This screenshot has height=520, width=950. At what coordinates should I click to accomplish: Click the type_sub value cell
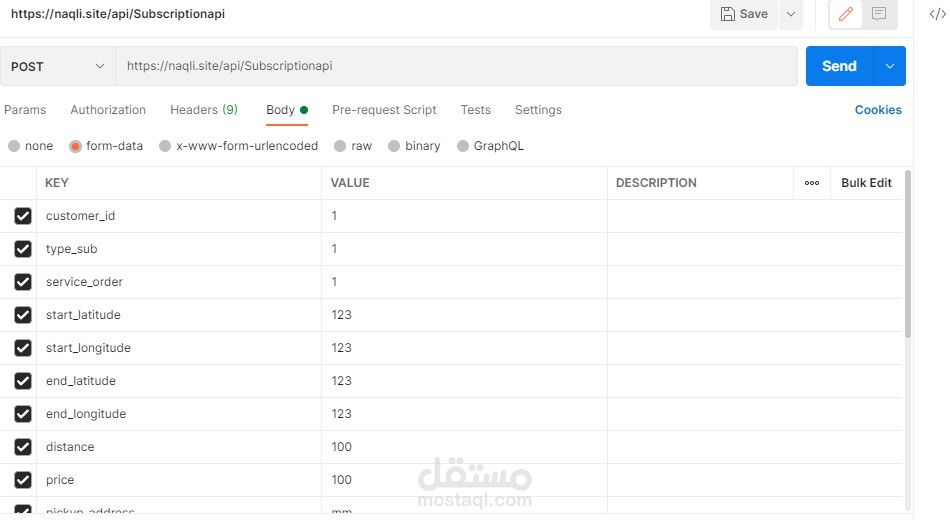pos(464,249)
